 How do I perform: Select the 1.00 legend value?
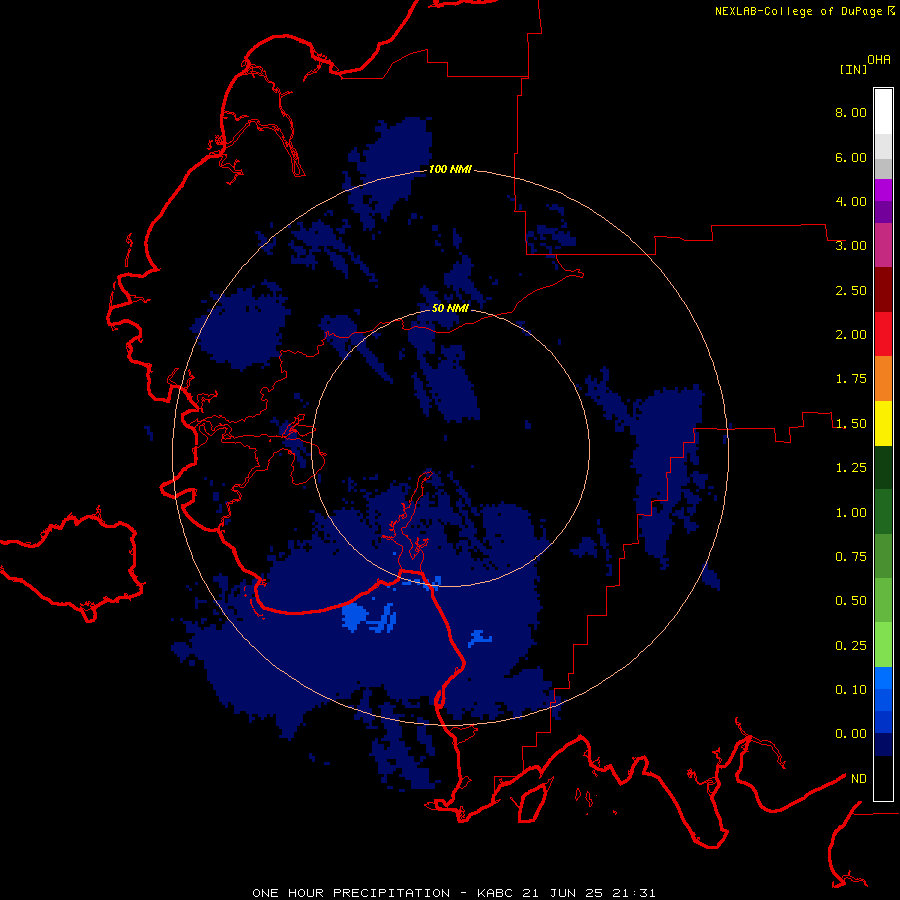(851, 513)
